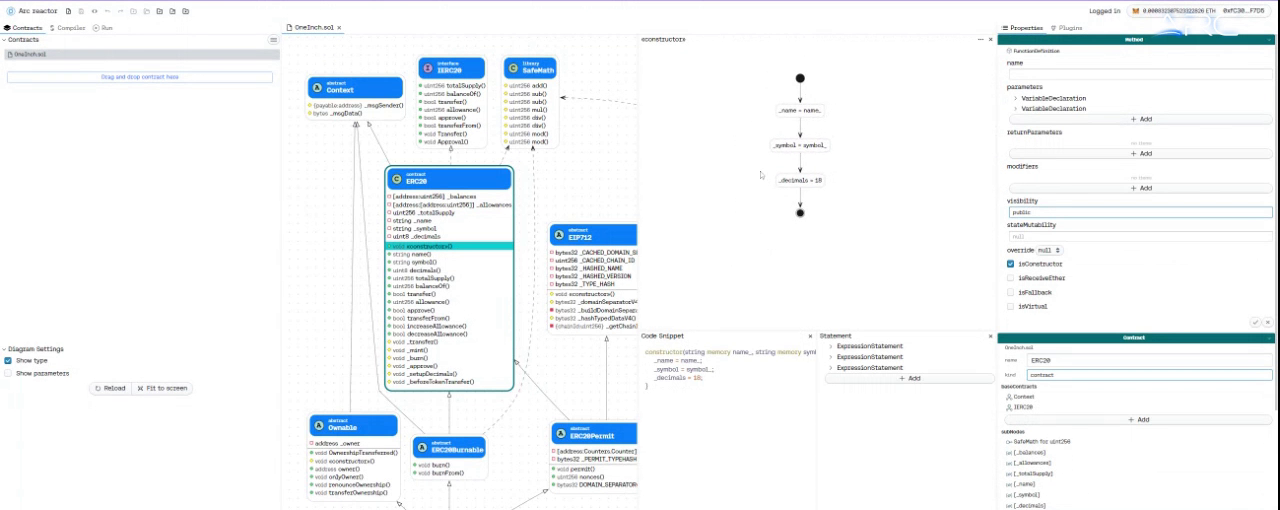Click the visibility input field
The image size is (1280, 510).
click(1139, 212)
